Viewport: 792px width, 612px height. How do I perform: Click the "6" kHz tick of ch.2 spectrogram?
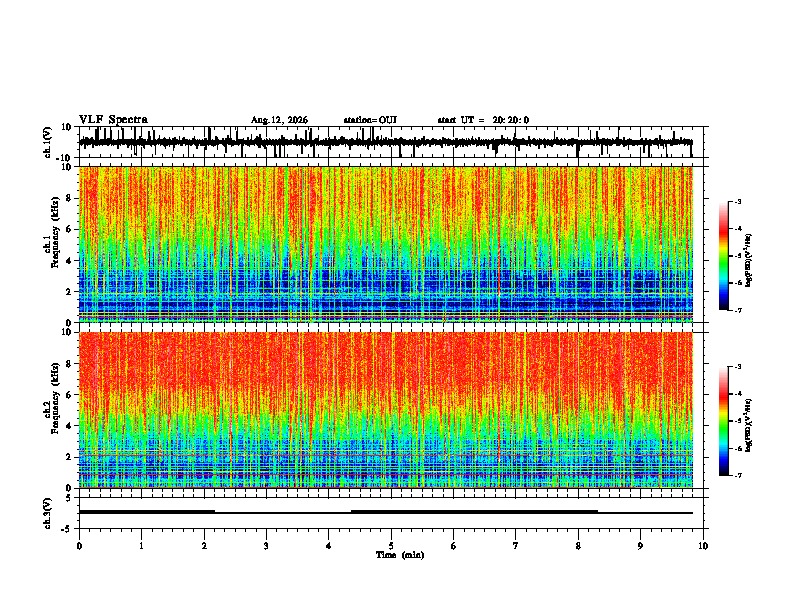coord(69,395)
